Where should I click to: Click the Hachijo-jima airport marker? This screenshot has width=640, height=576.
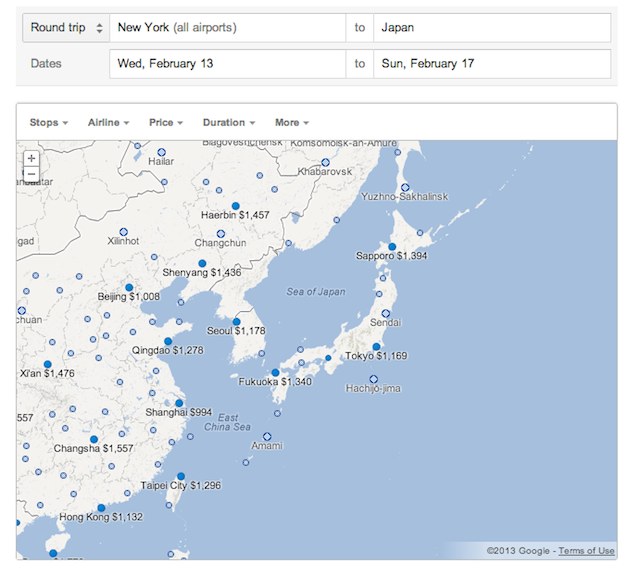point(373,379)
